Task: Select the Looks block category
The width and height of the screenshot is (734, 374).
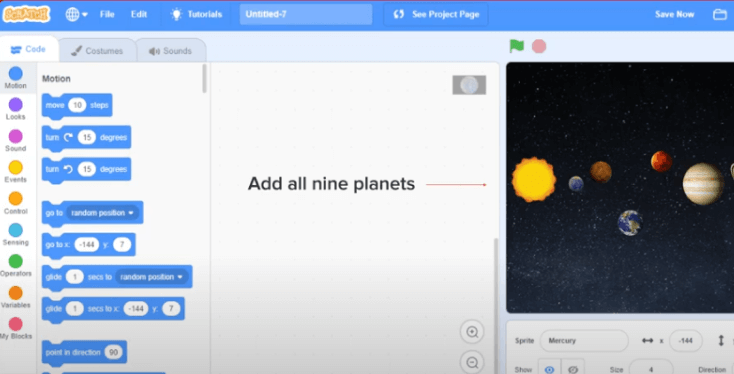Action: pos(15,109)
